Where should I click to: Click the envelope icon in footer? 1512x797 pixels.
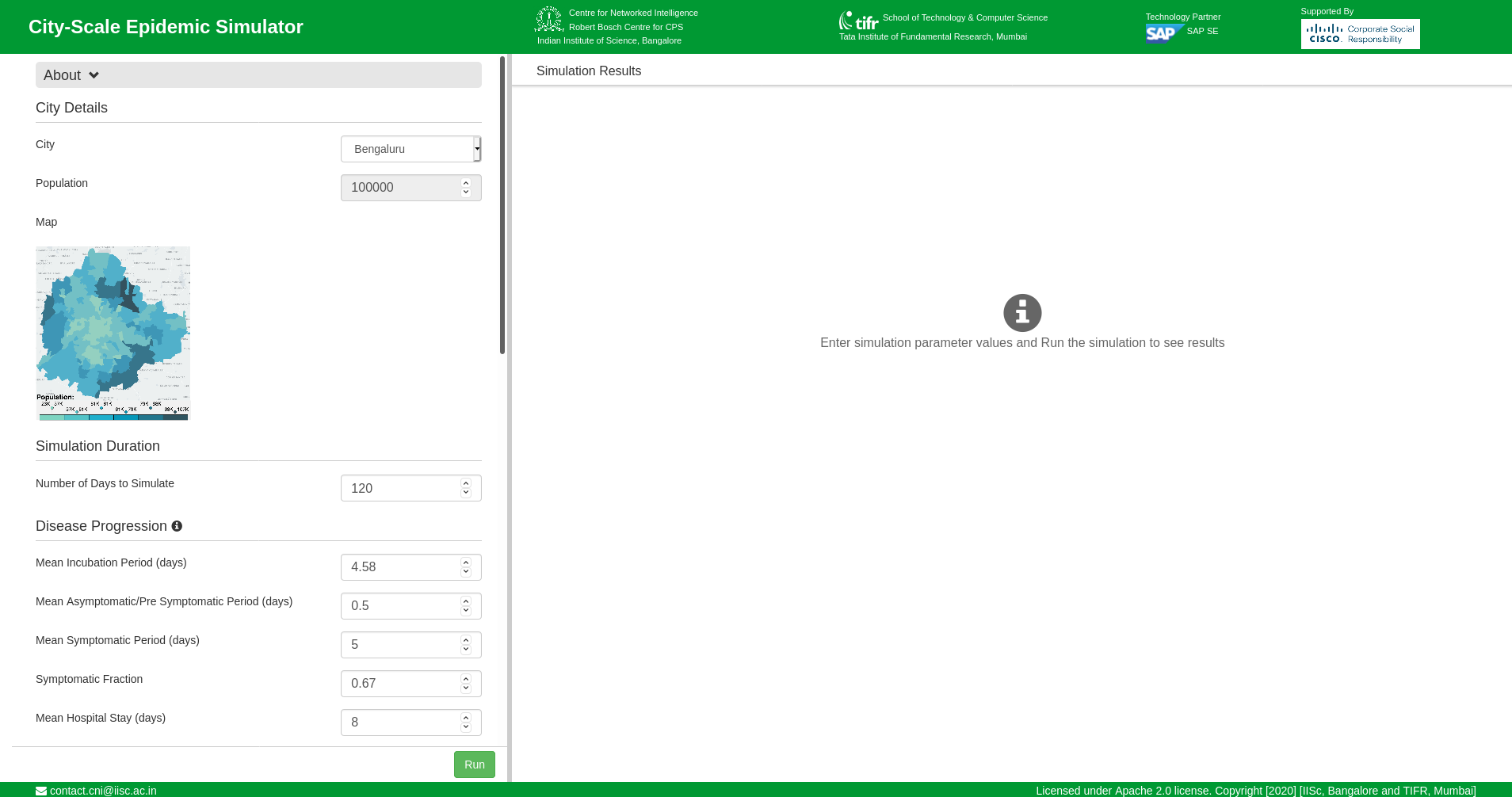pyautogui.click(x=41, y=791)
